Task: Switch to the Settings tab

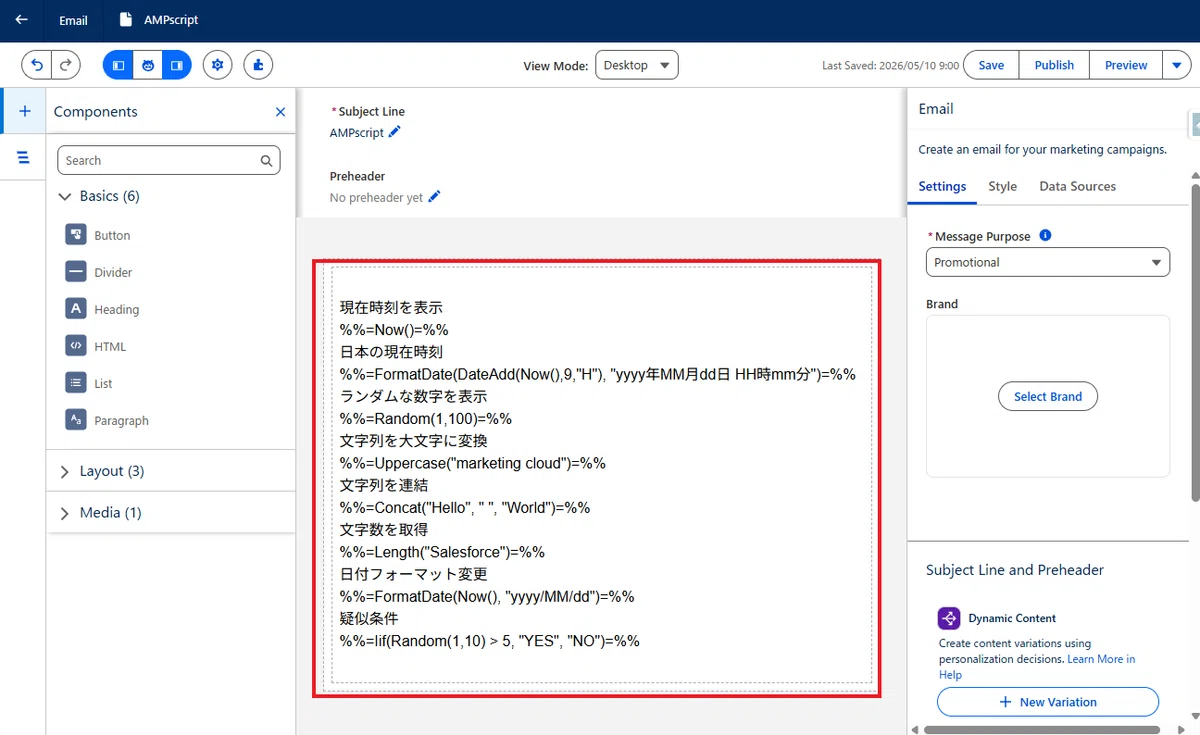Action: (942, 186)
